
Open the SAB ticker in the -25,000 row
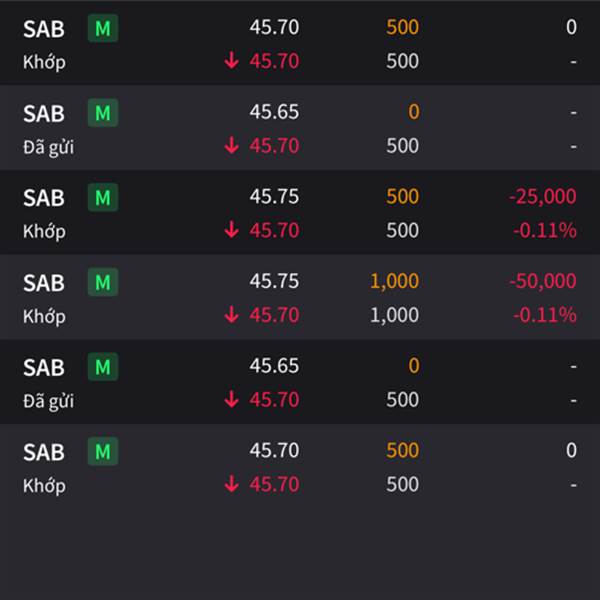pos(44,198)
